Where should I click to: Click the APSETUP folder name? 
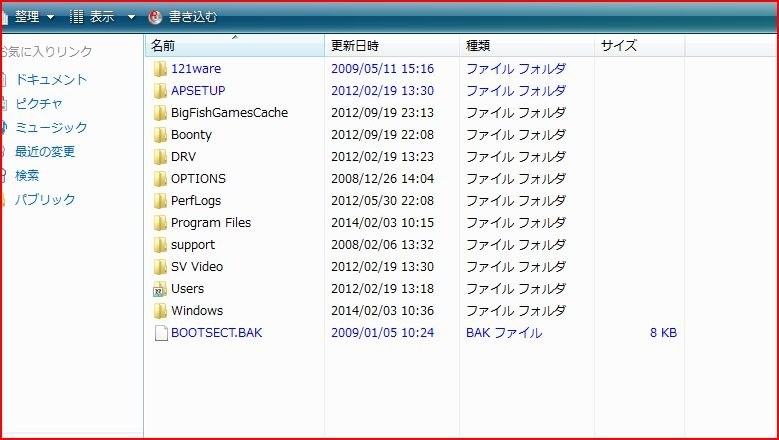pyautogui.click(x=198, y=90)
